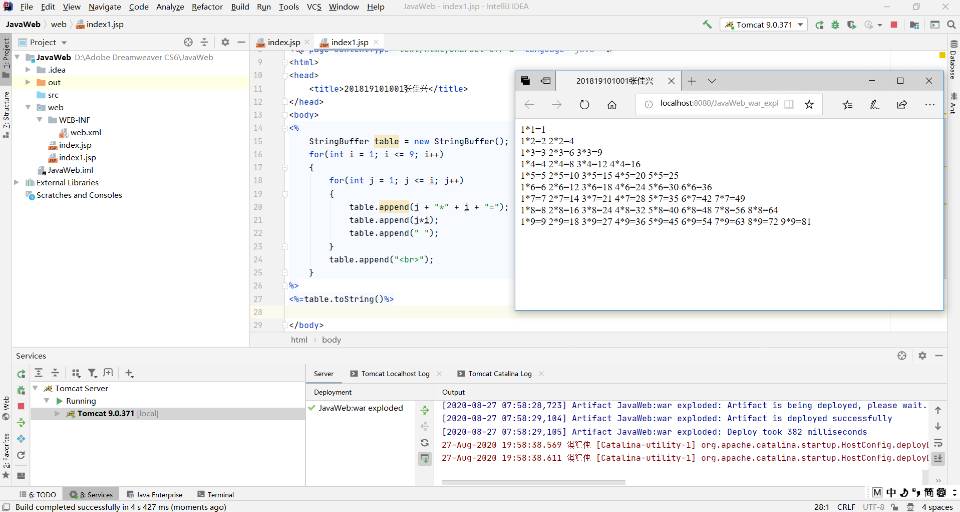This screenshot has width=960, height=512.
Task: Switch to the Server tab in Services
Action: coord(323,374)
